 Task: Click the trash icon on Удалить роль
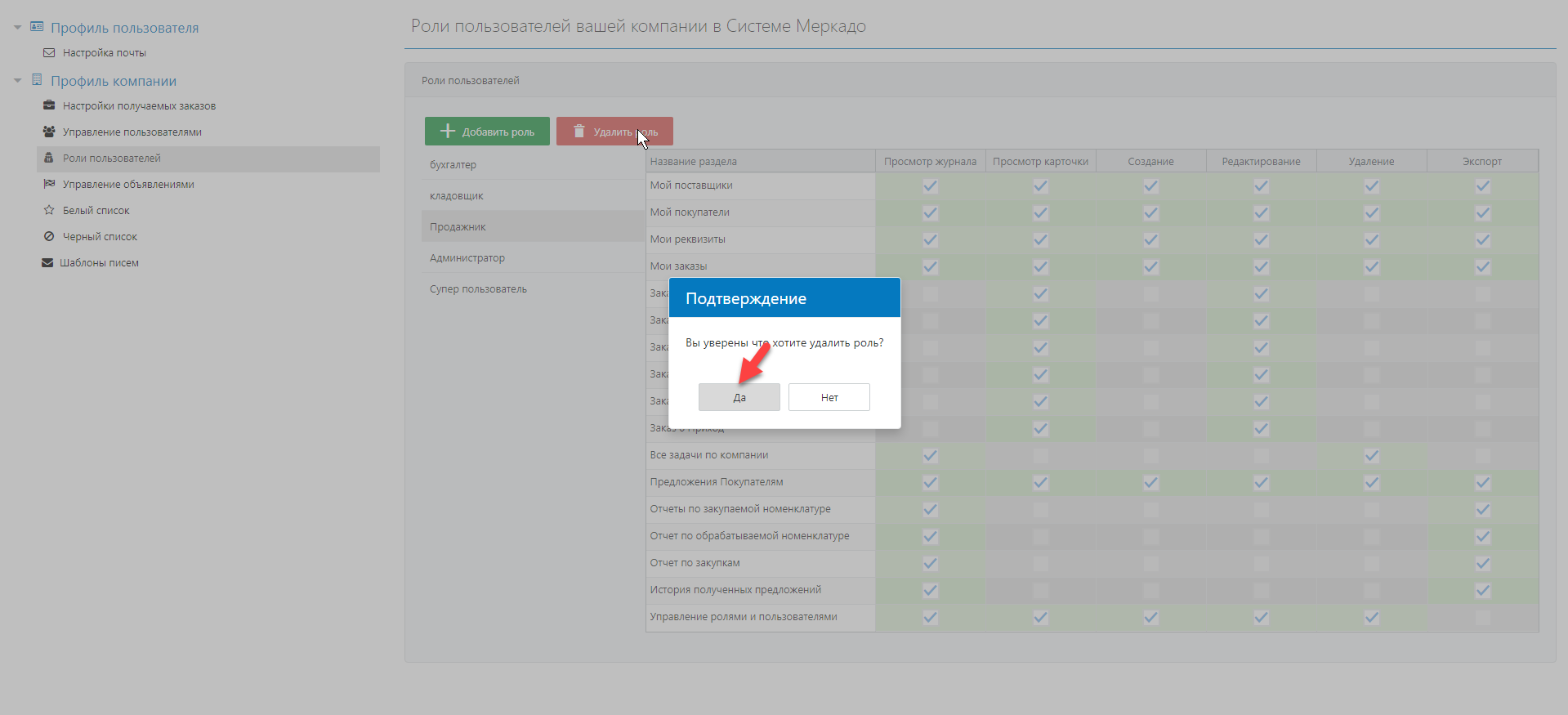point(579,132)
